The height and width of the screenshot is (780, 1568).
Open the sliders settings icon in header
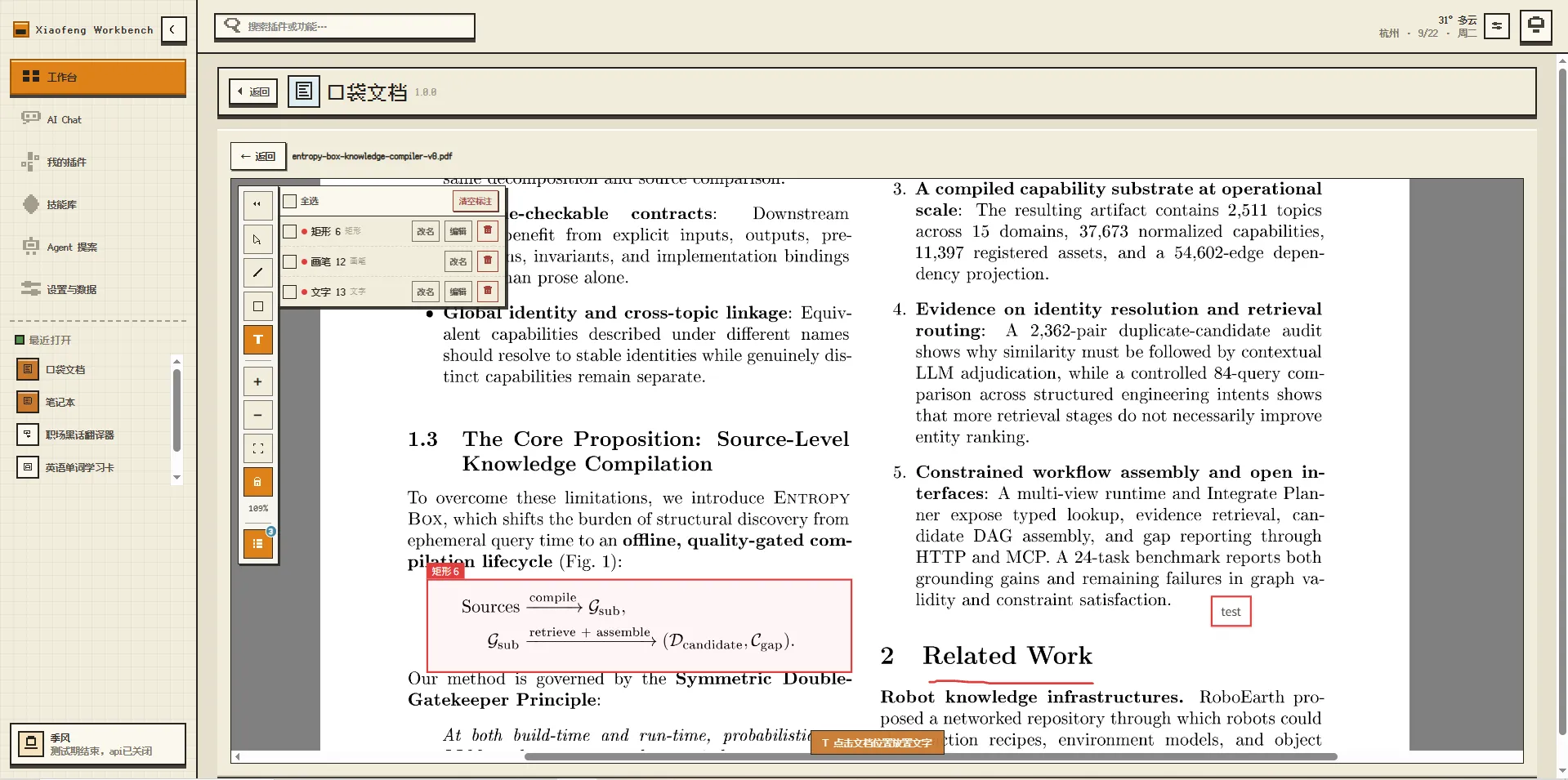(1496, 26)
